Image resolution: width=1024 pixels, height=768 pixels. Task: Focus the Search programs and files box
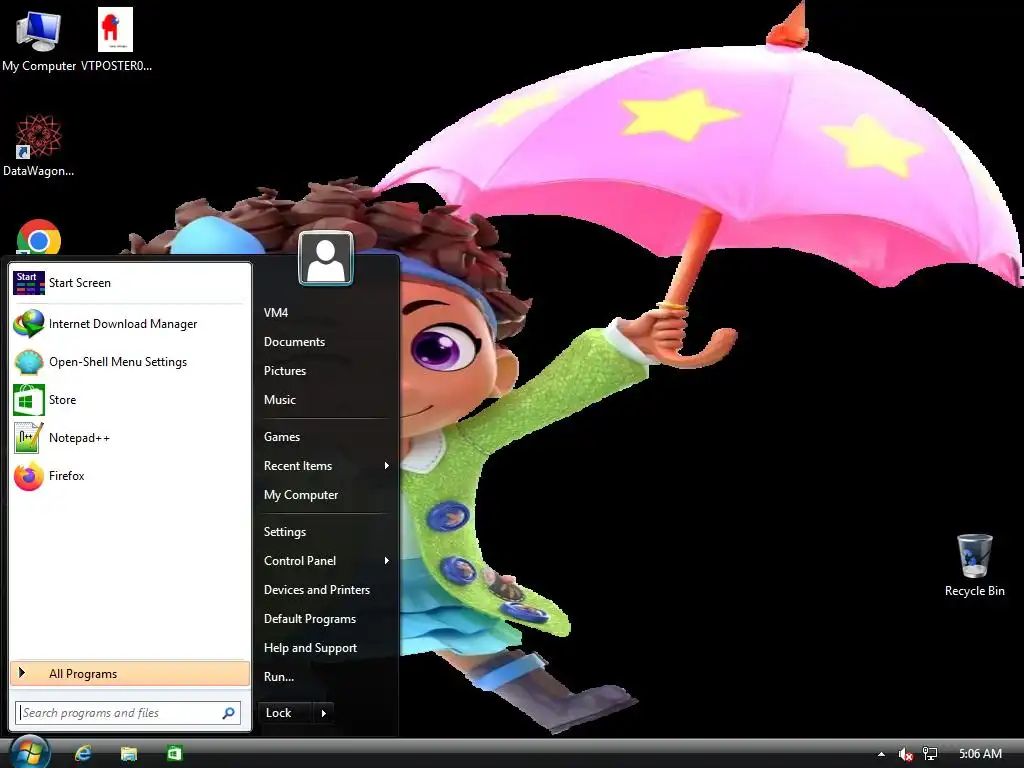pyautogui.click(x=128, y=713)
